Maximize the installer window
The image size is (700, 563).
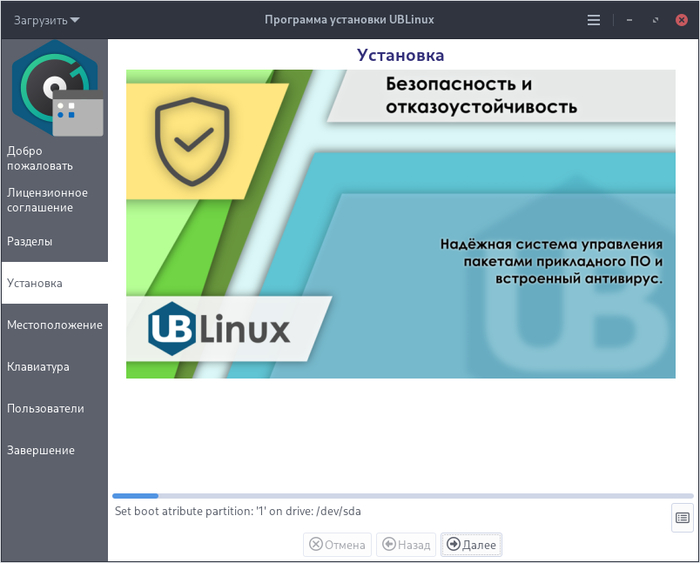point(655,20)
